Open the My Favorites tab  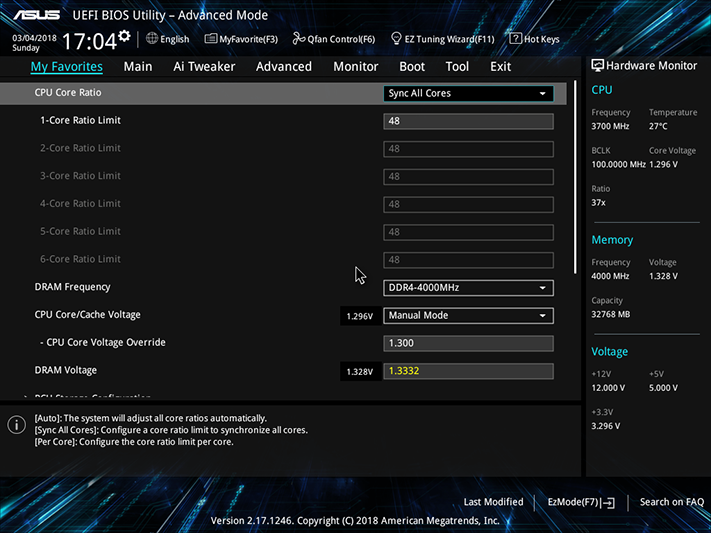[67, 67]
